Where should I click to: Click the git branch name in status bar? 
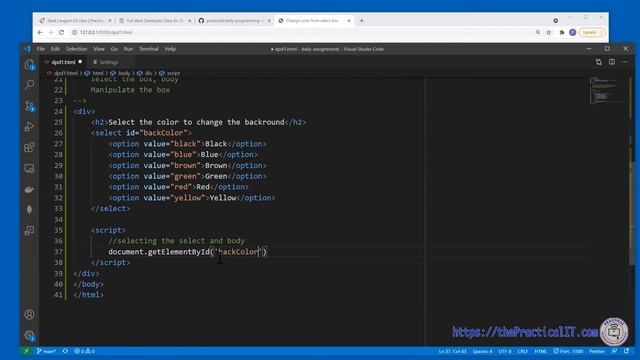(46, 351)
